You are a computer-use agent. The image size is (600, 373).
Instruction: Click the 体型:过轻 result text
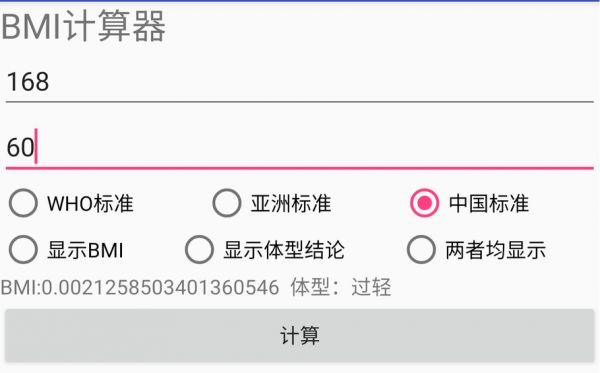[341, 287]
